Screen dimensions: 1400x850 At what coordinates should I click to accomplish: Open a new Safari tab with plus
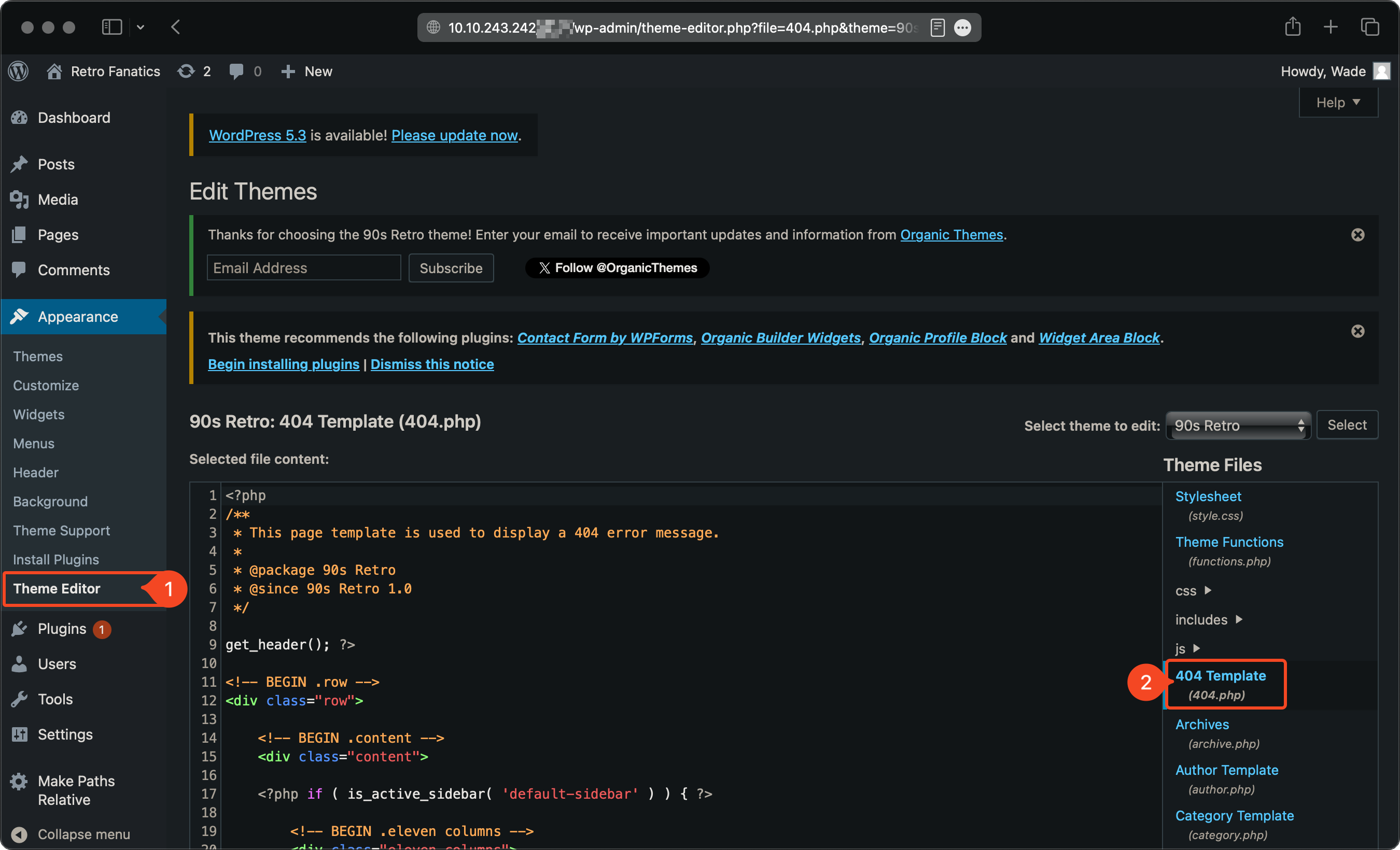click(1330, 26)
